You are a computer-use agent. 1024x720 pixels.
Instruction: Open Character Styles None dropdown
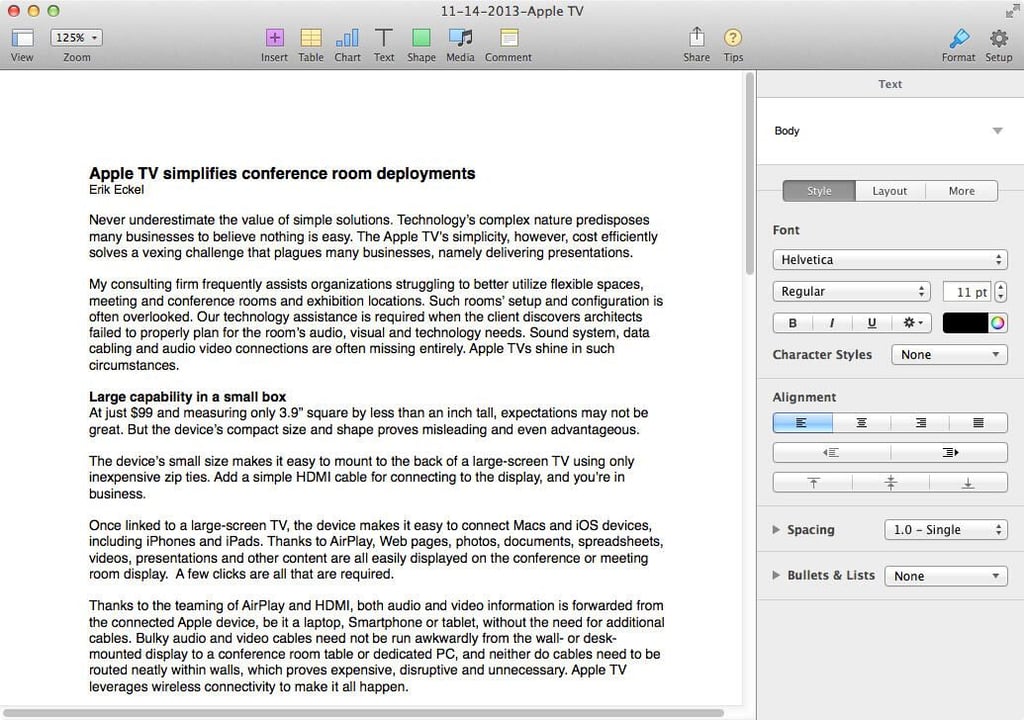[x=950, y=355]
